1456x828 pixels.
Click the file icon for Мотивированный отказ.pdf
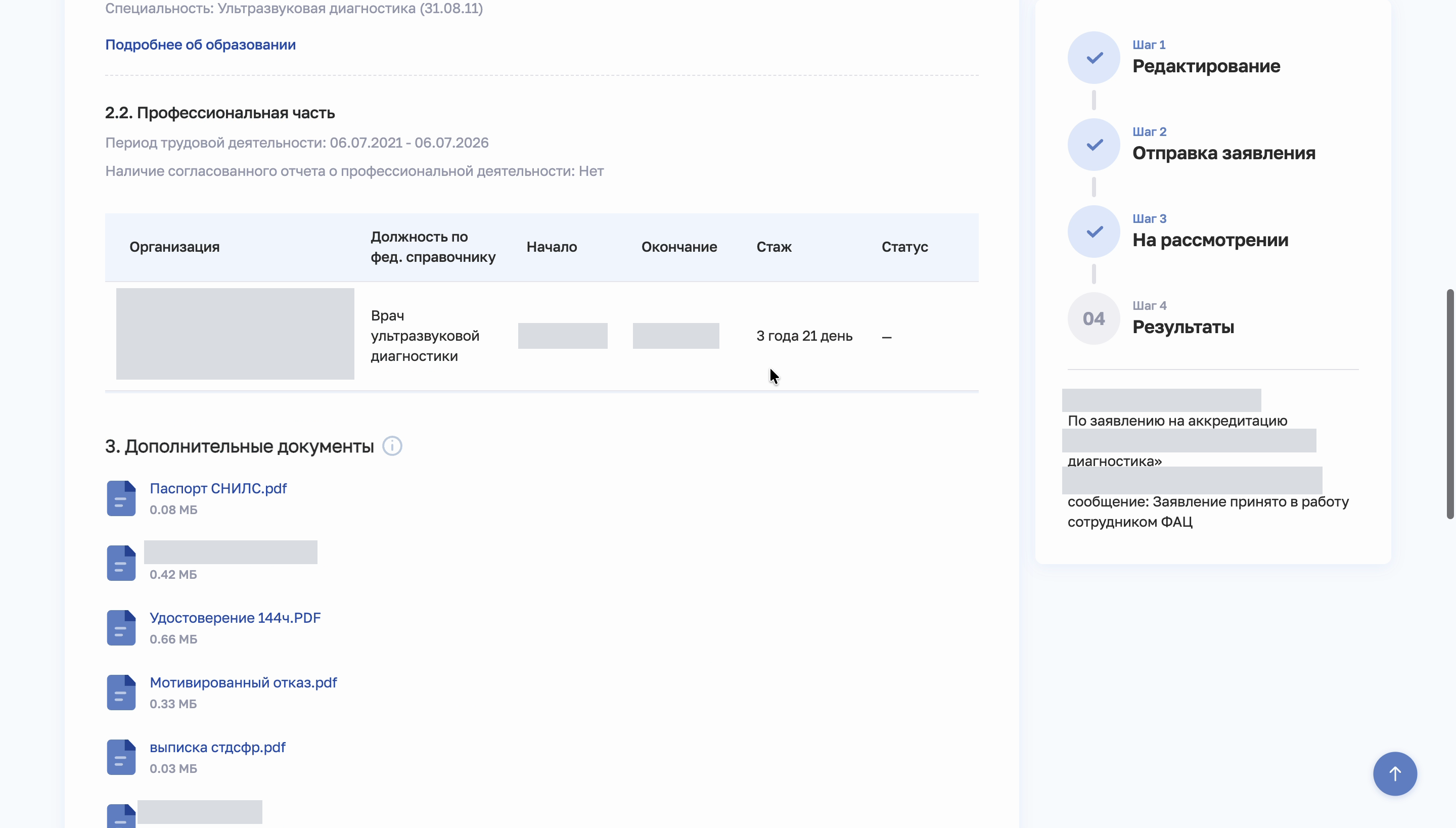[x=121, y=693]
